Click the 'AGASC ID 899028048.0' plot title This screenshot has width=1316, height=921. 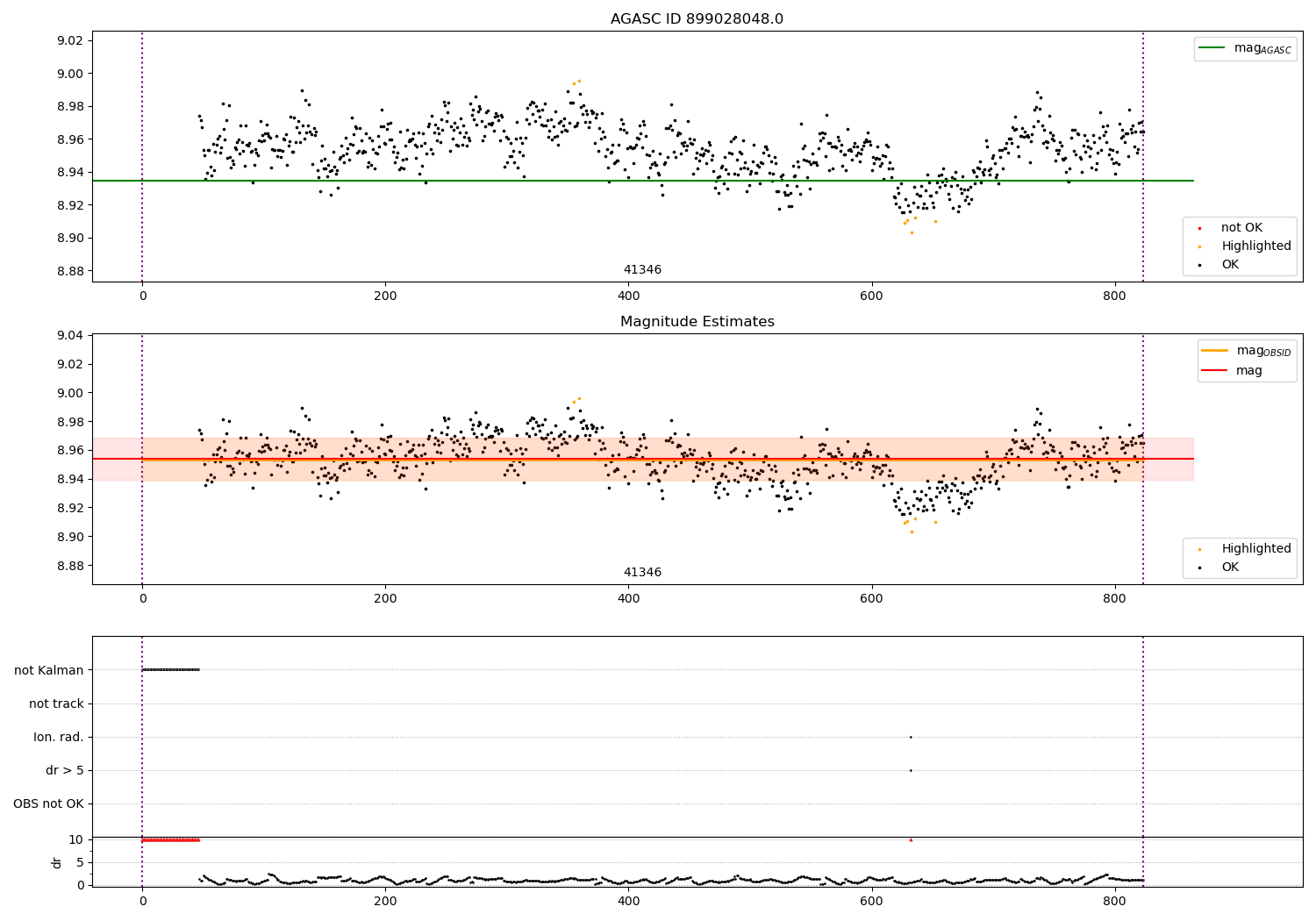(697, 19)
